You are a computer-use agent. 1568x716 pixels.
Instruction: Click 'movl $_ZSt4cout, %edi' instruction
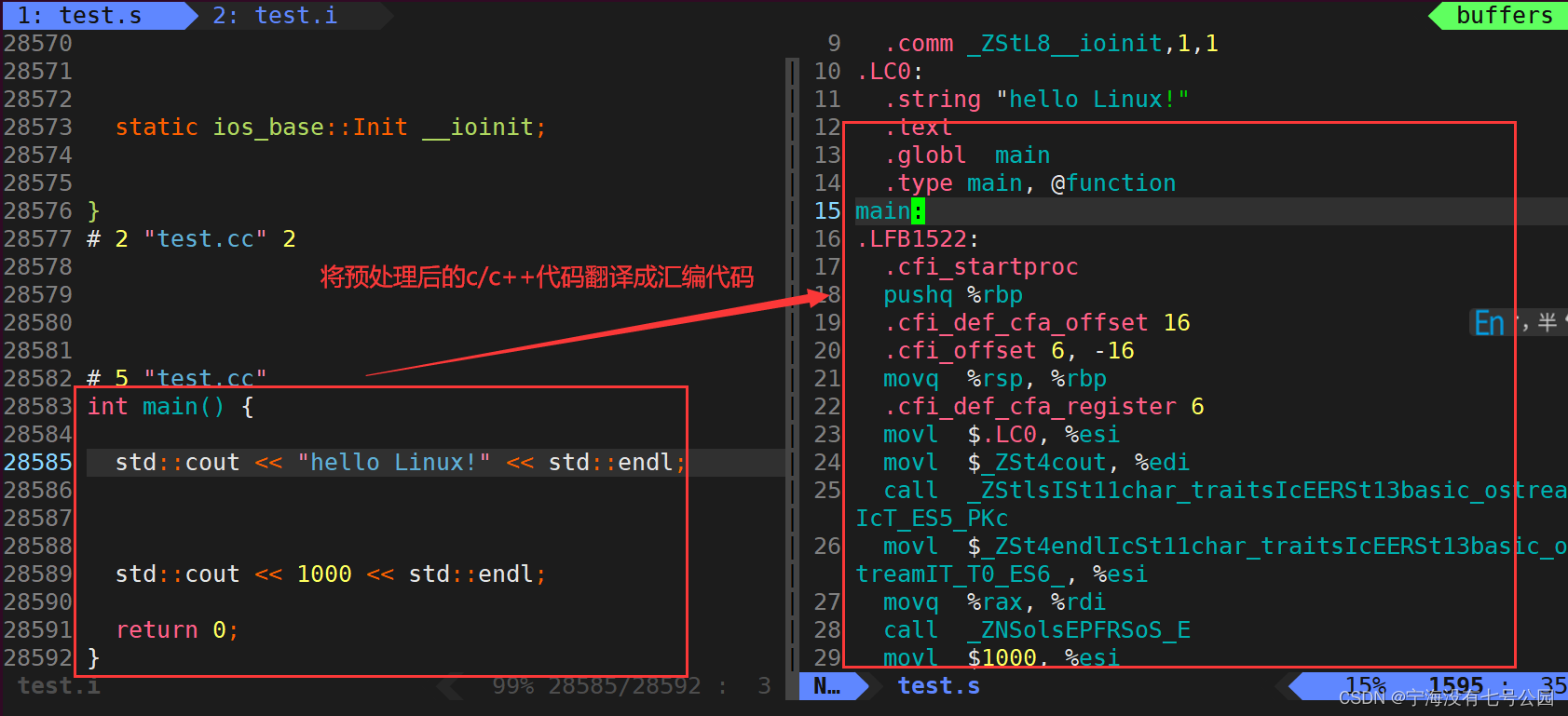pos(1037,463)
